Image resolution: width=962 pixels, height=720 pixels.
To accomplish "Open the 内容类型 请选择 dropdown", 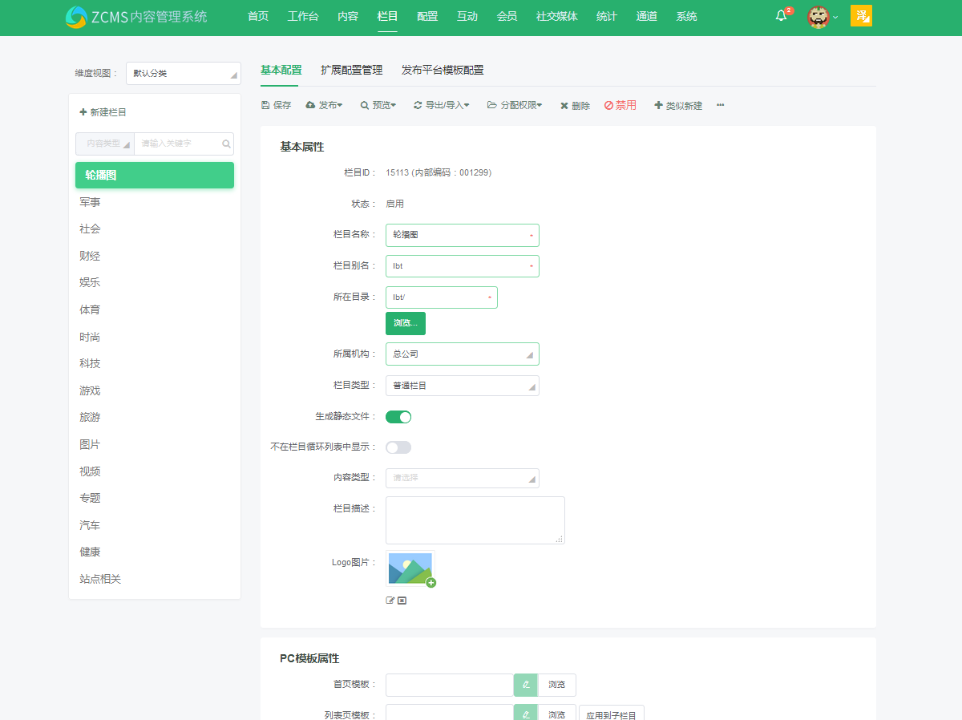I will click(462, 478).
